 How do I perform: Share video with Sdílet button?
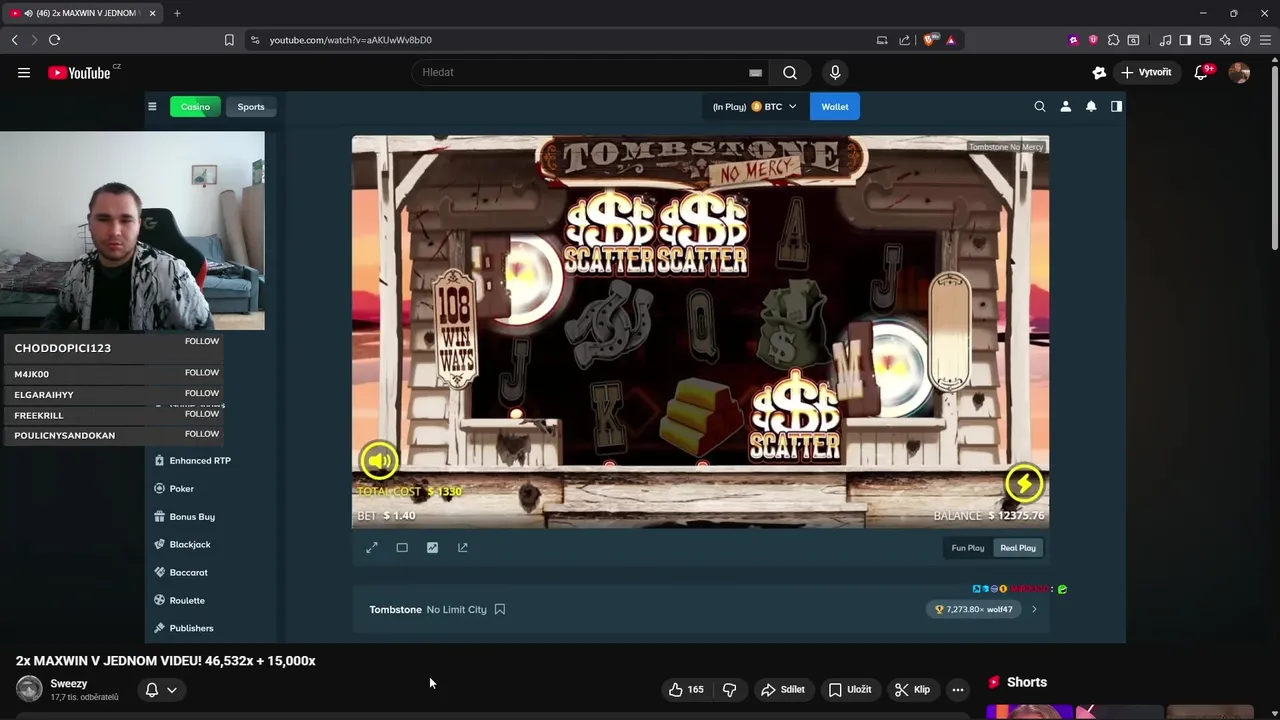[x=783, y=689]
